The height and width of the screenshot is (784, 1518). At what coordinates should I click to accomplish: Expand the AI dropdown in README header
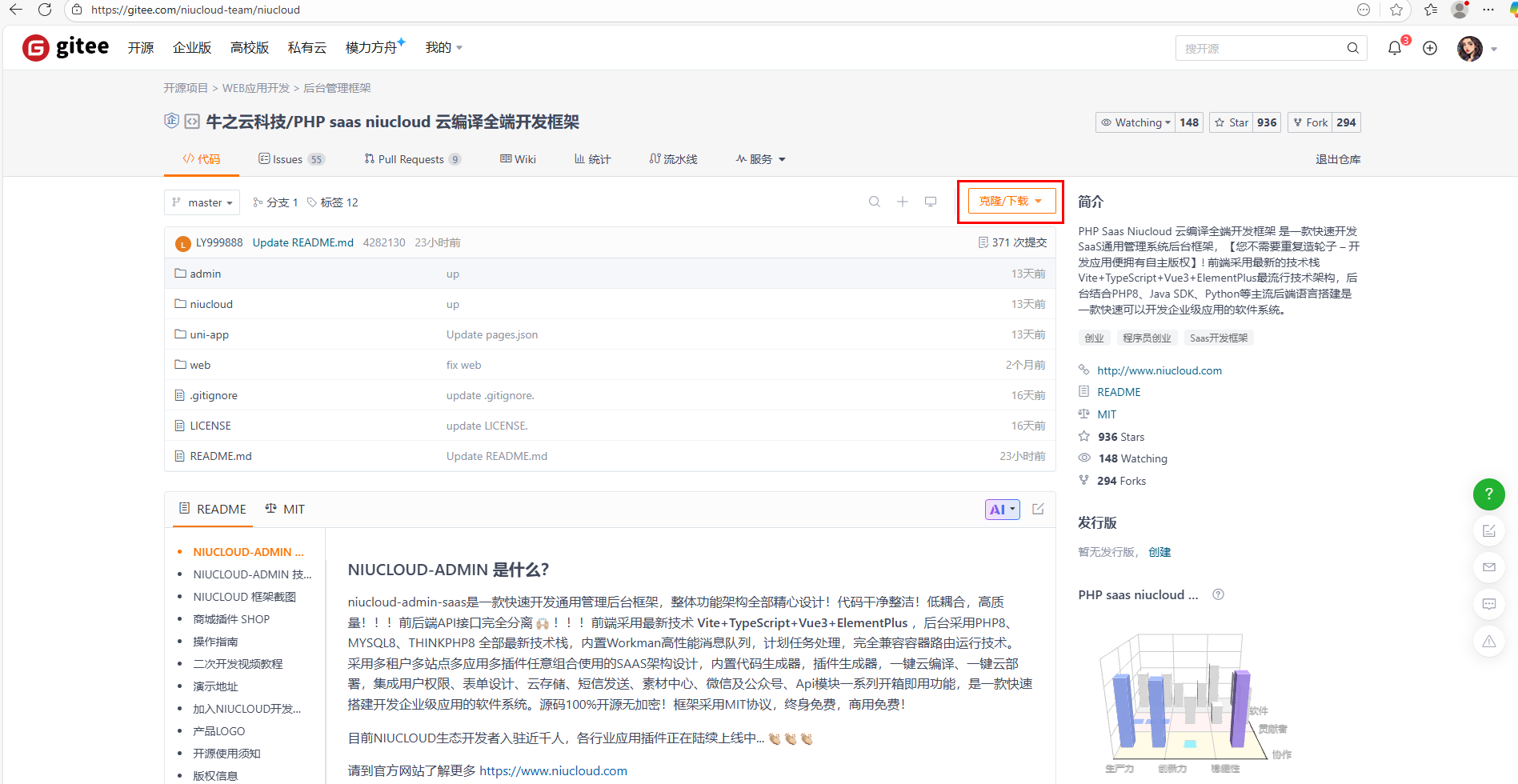click(1002, 510)
